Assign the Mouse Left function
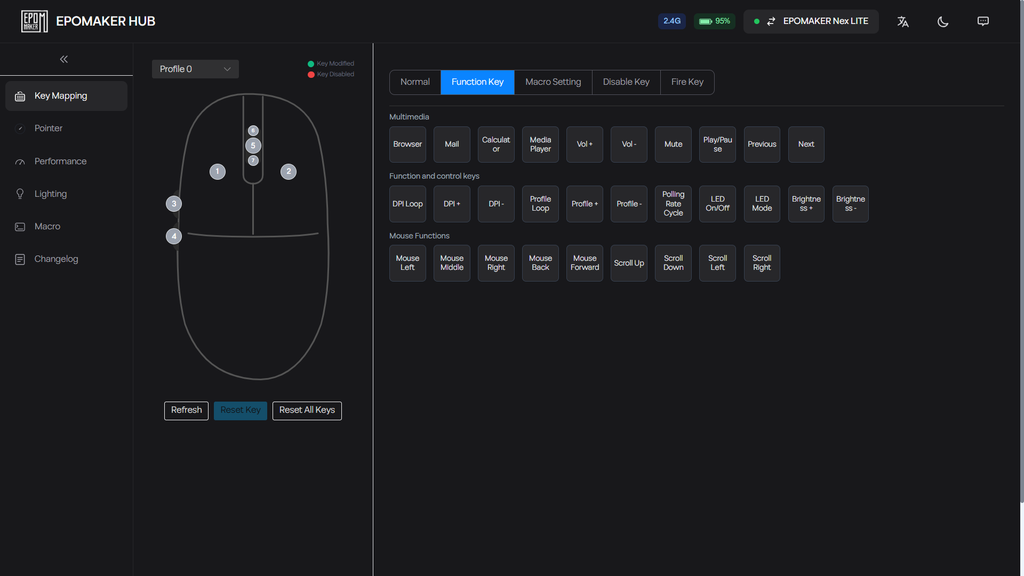1024x576 pixels. coord(408,263)
